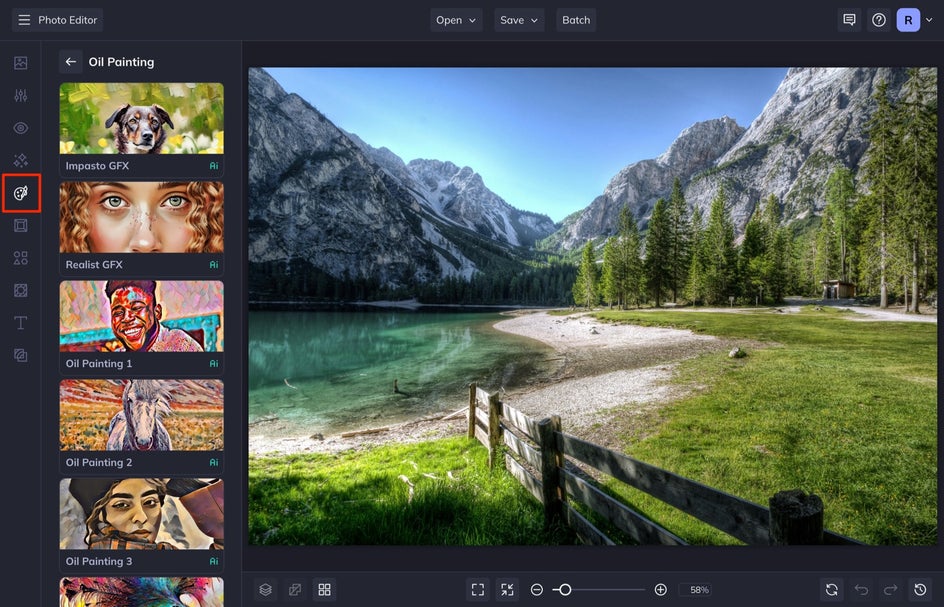The width and height of the screenshot is (944, 607).
Task: Open the Frames sidebar icon
Action: tap(20, 225)
